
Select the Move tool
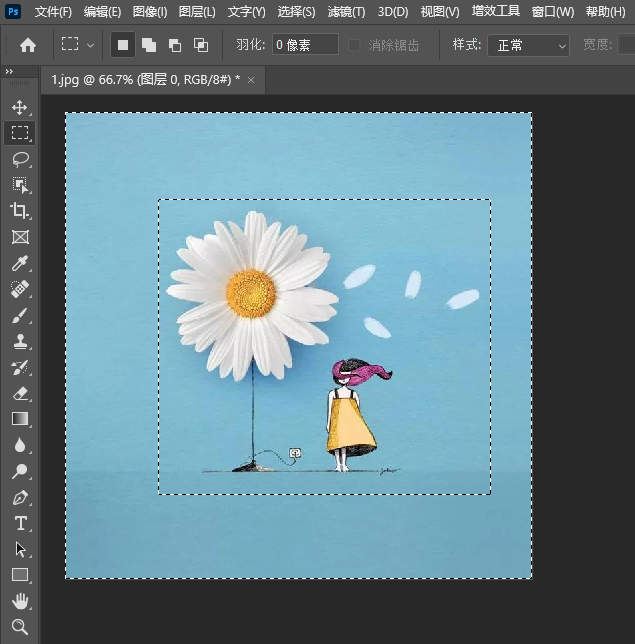point(20,107)
